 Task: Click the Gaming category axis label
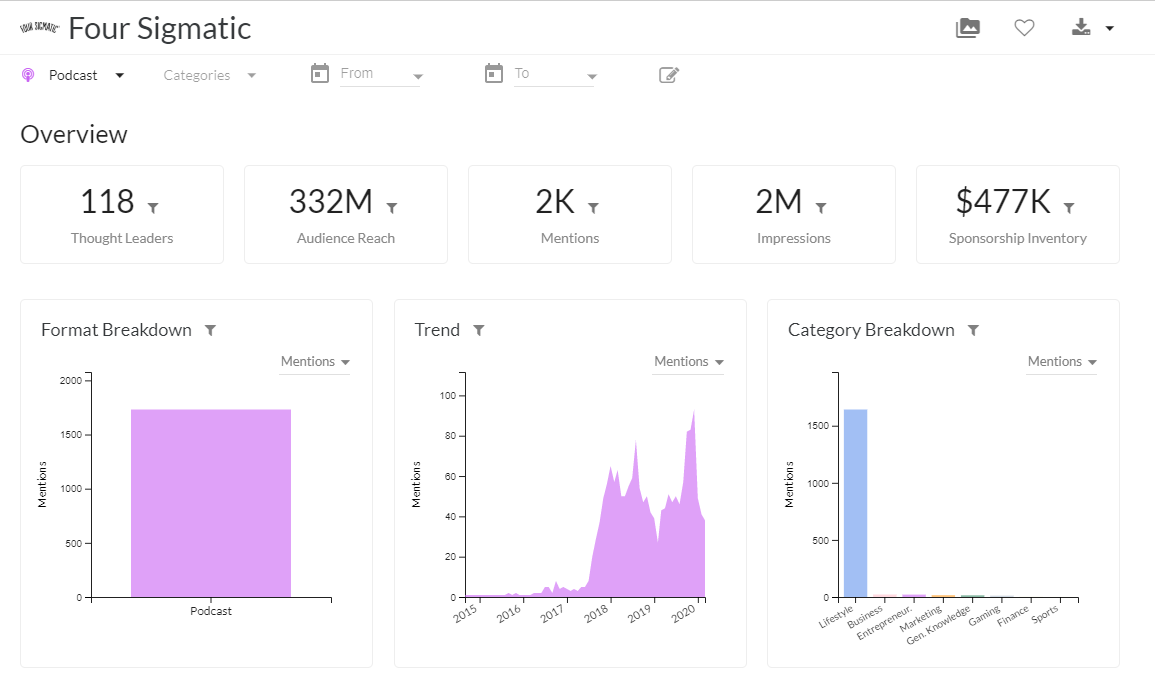coord(984,616)
